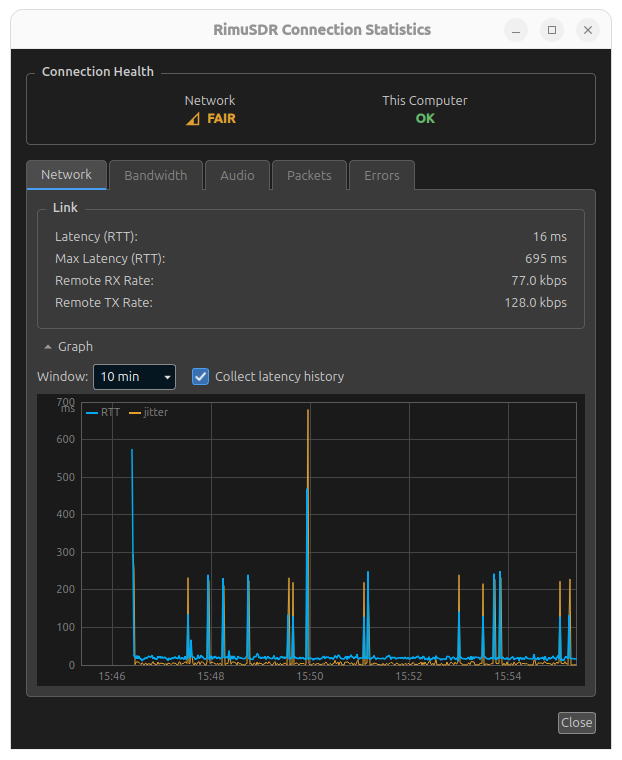
Task: Click the 15:46 time axis label
Action: 112,676
